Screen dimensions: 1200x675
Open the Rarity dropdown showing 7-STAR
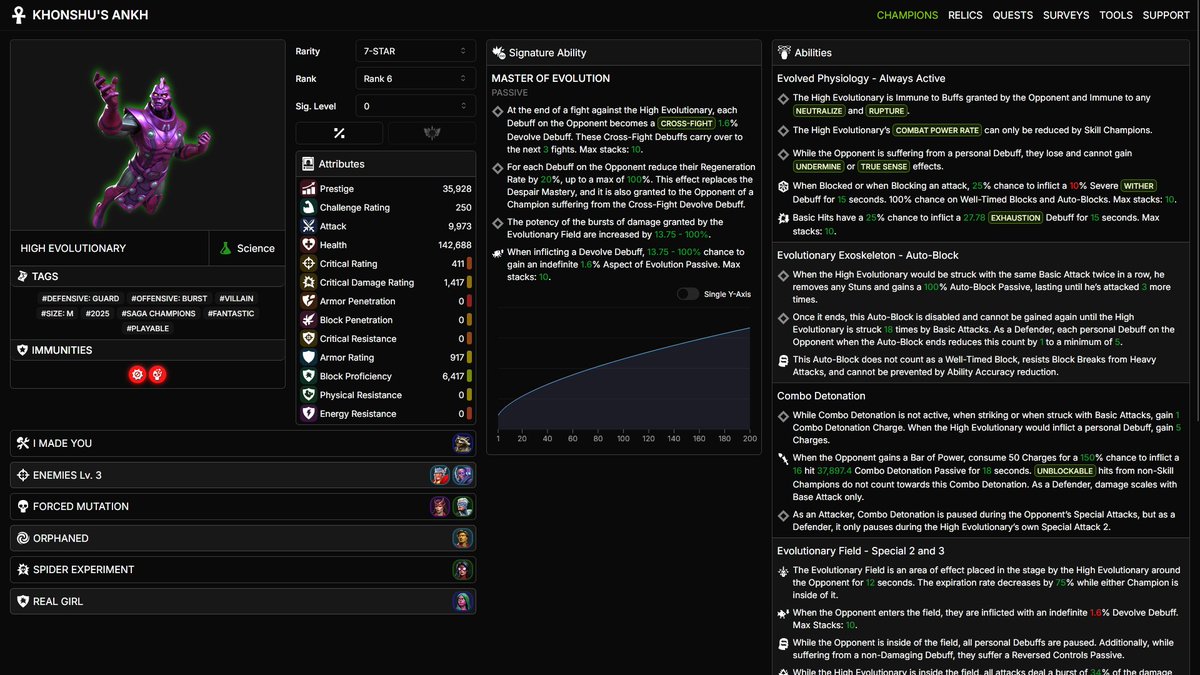(416, 50)
